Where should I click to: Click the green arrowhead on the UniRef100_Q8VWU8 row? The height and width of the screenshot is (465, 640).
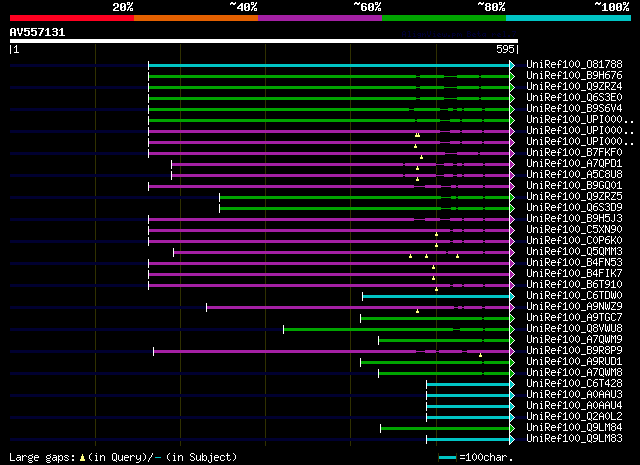pos(512,329)
